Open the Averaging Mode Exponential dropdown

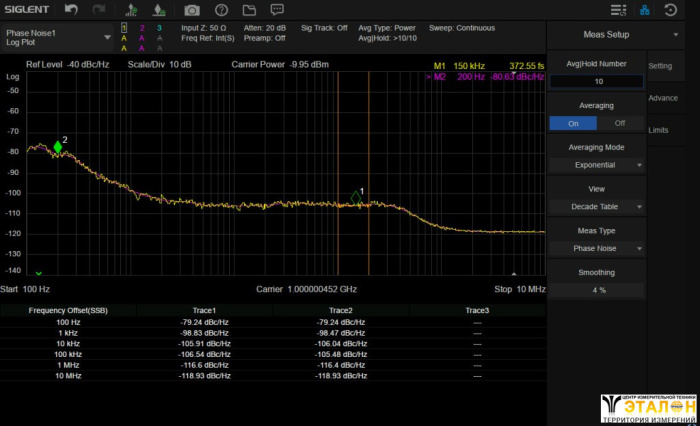(x=596, y=165)
